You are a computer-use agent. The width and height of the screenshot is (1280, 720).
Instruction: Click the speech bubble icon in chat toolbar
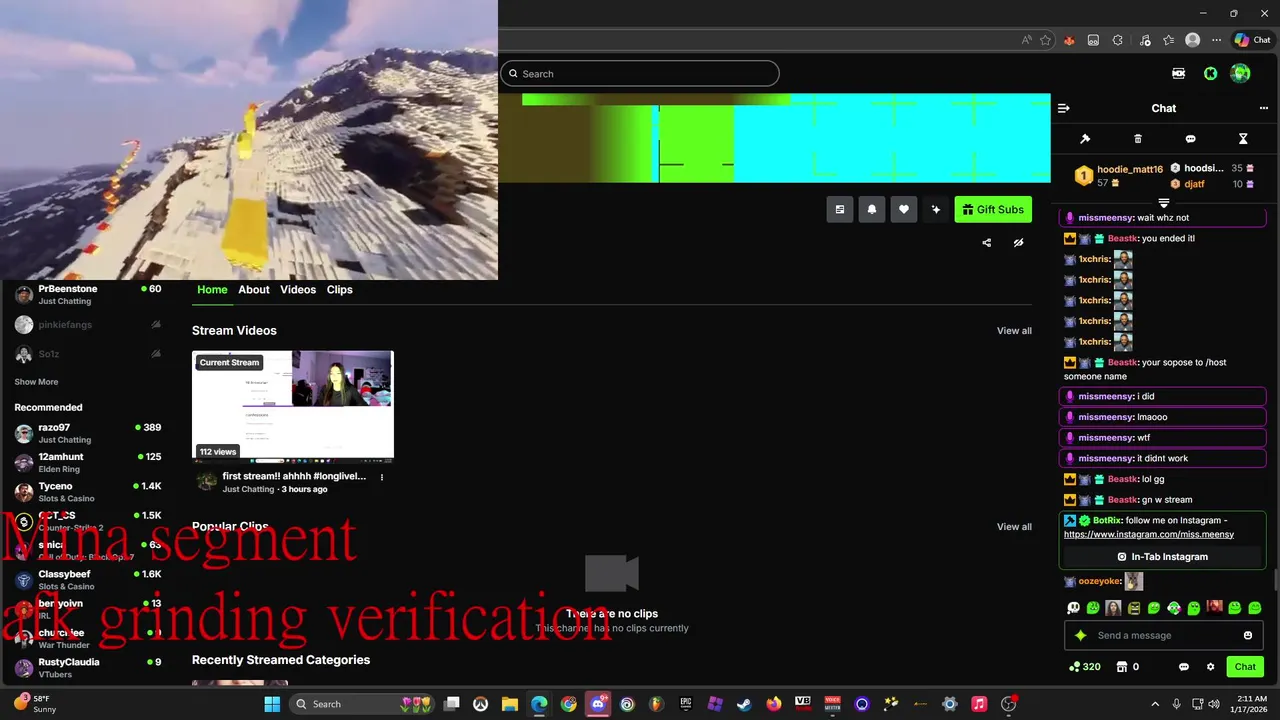(1190, 139)
